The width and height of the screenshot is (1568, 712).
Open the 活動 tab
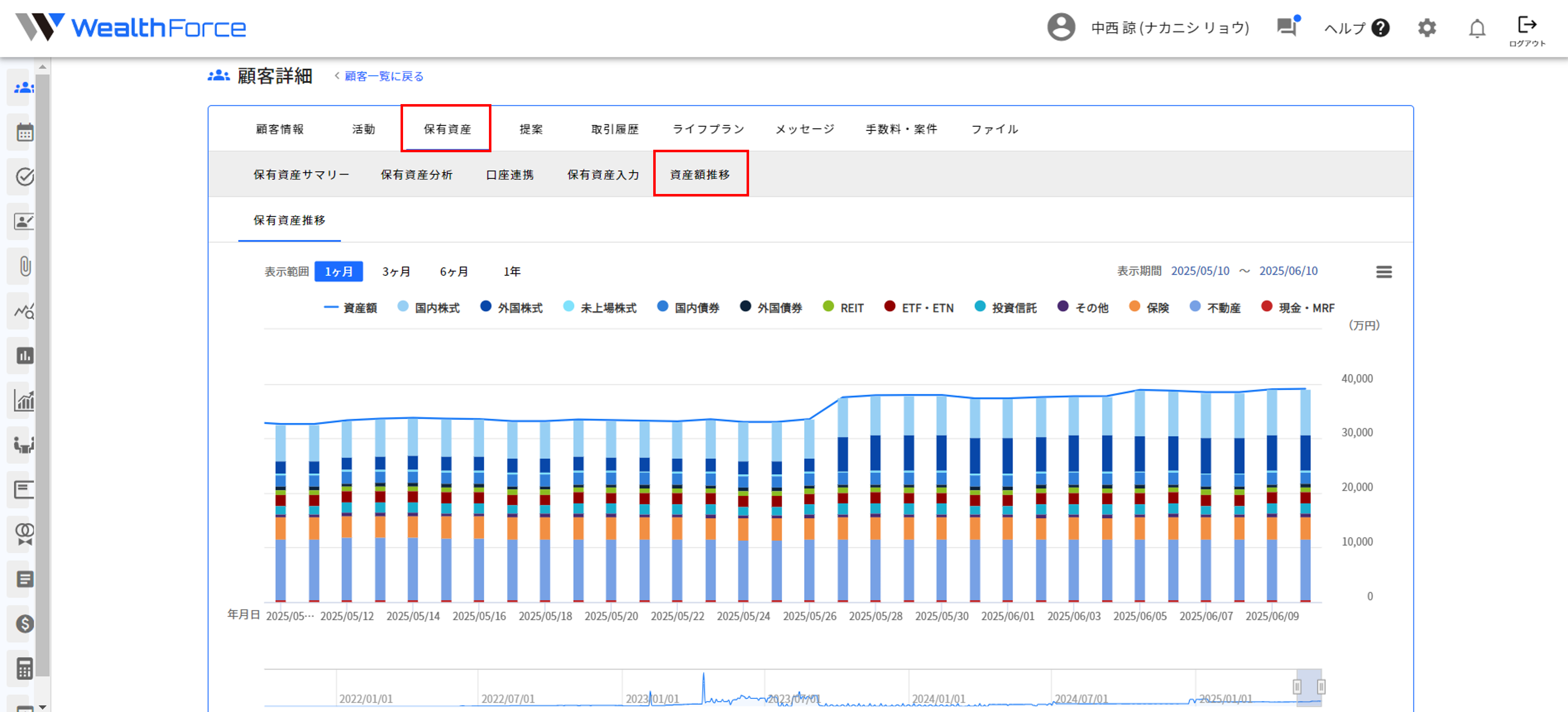click(x=363, y=128)
